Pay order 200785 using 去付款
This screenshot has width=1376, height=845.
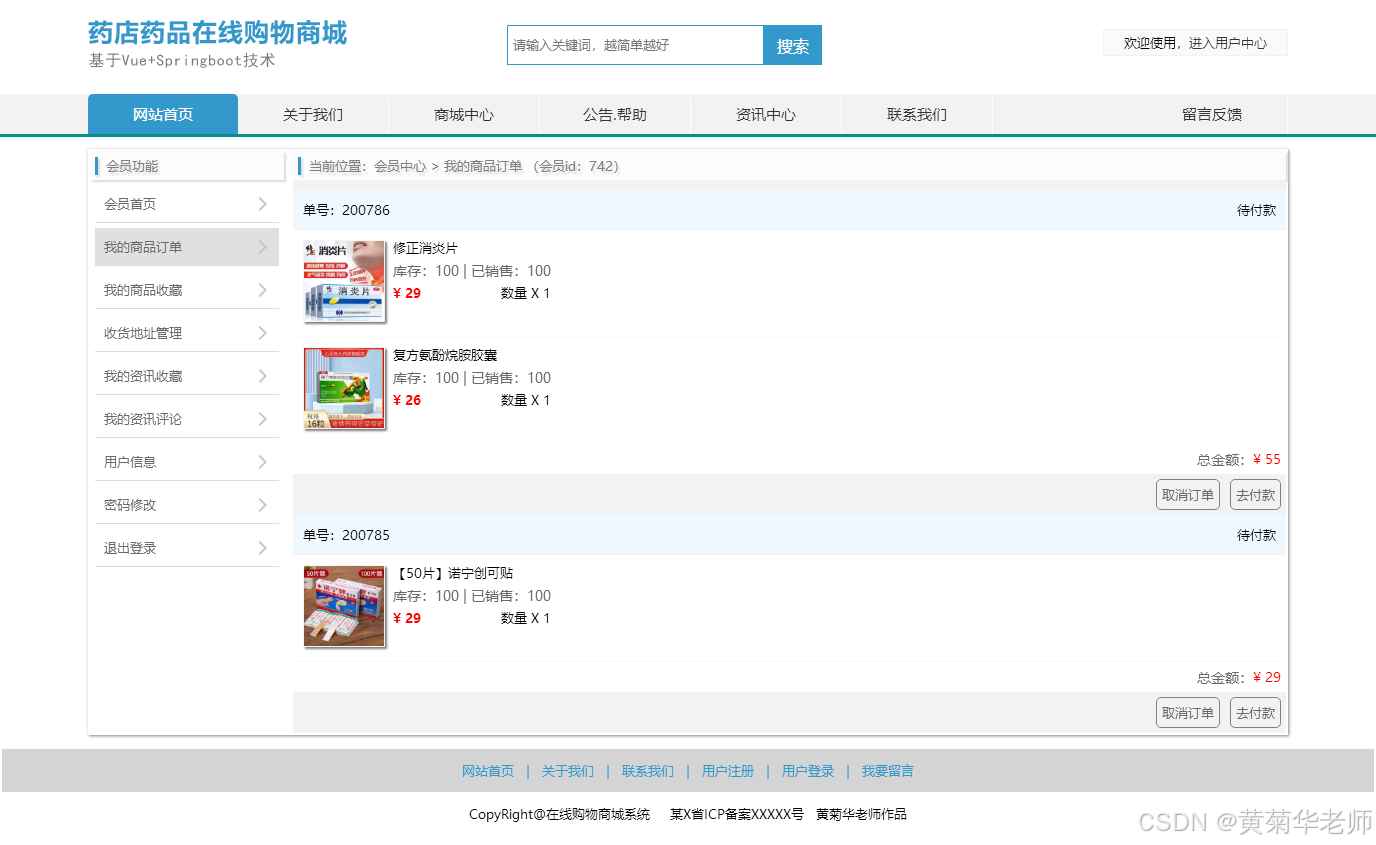point(1255,712)
